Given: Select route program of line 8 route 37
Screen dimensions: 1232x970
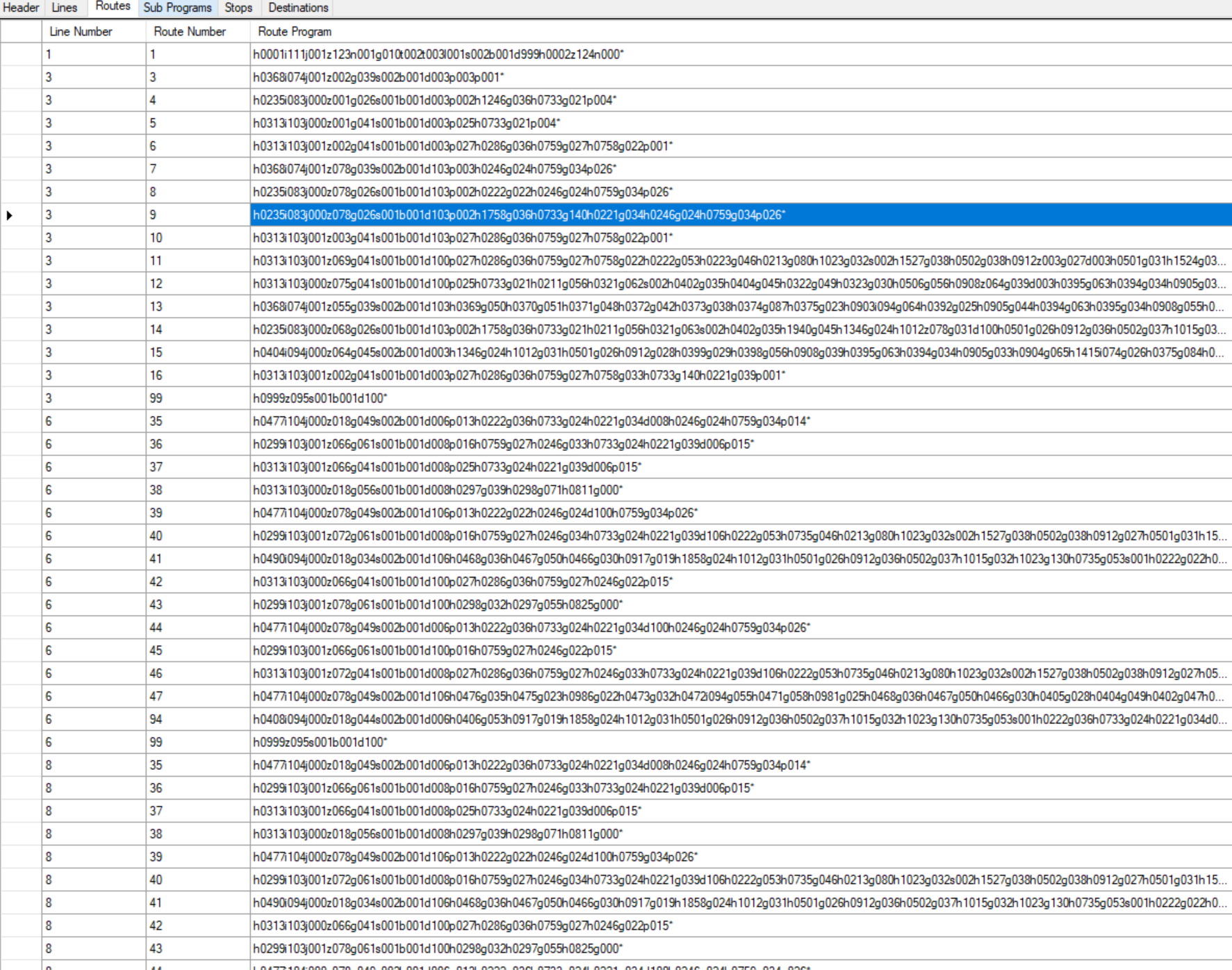Looking at the screenshot, I should pos(741,811).
